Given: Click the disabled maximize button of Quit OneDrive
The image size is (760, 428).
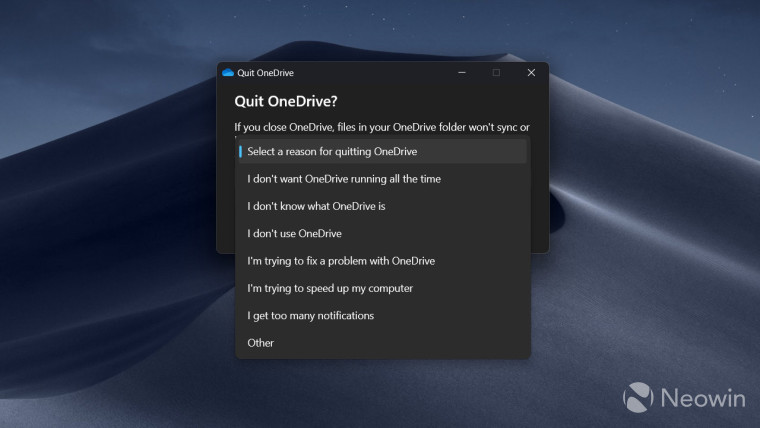Looking at the screenshot, I should (x=496, y=73).
